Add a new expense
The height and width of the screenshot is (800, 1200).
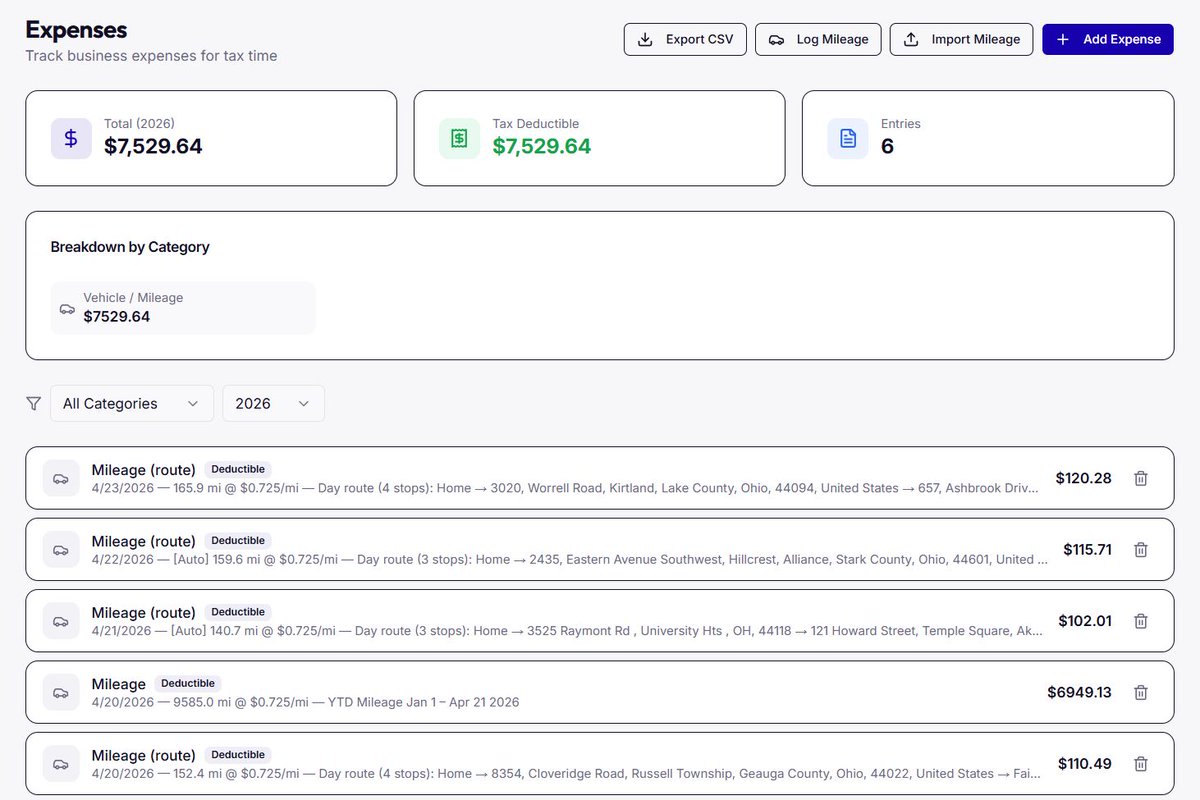(1108, 39)
